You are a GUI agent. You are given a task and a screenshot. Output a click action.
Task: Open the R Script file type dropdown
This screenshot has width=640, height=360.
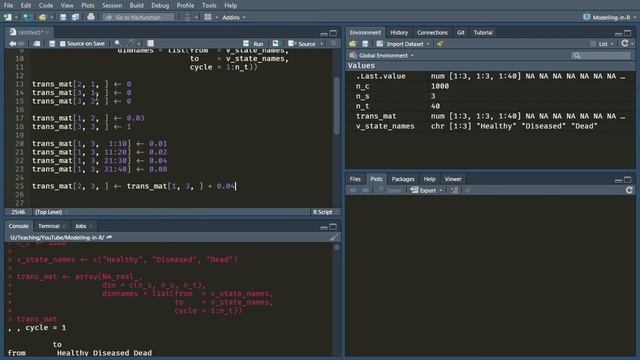click(325, 212)
